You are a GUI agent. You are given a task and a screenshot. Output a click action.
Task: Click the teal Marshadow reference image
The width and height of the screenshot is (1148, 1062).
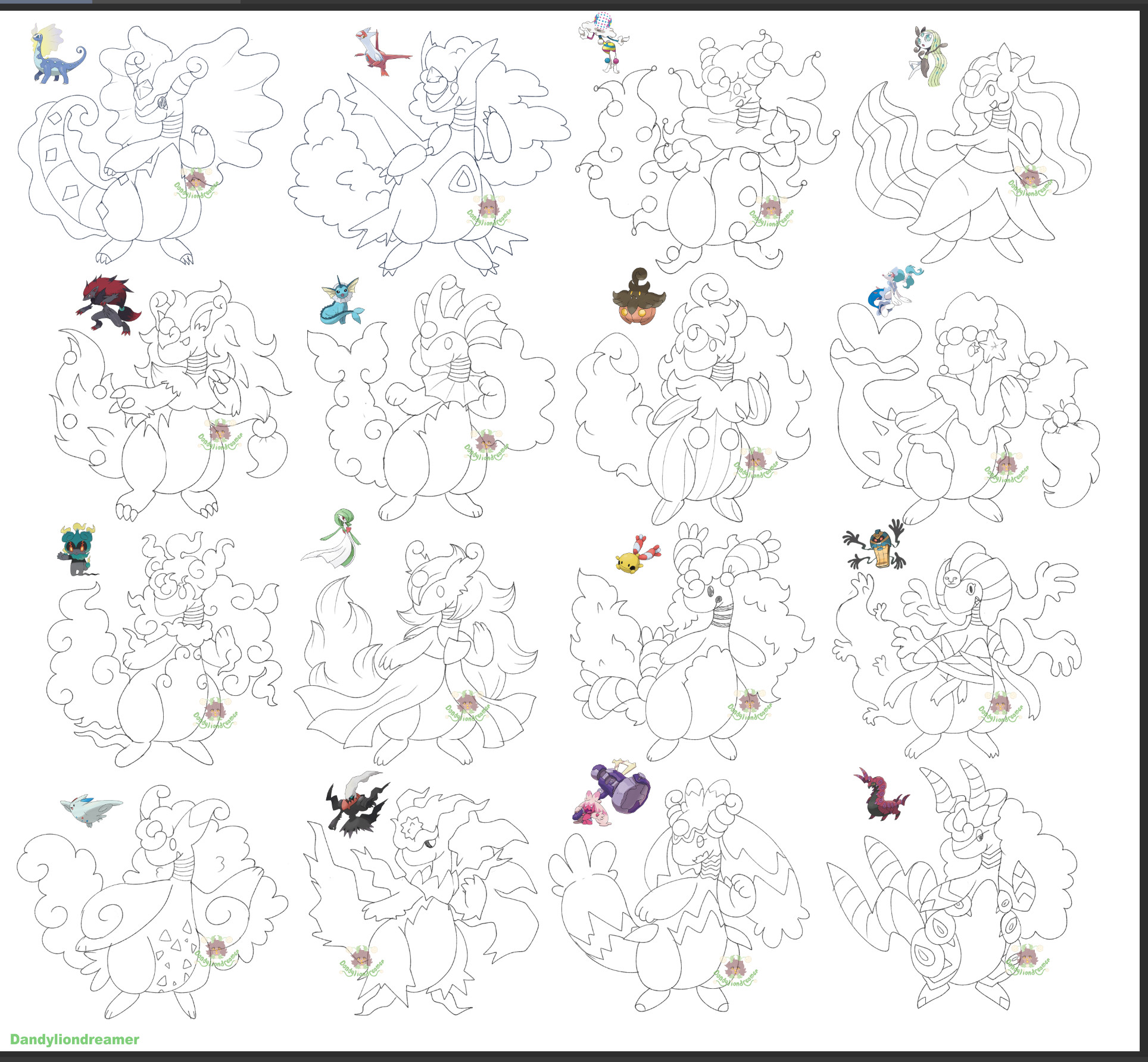79,549
